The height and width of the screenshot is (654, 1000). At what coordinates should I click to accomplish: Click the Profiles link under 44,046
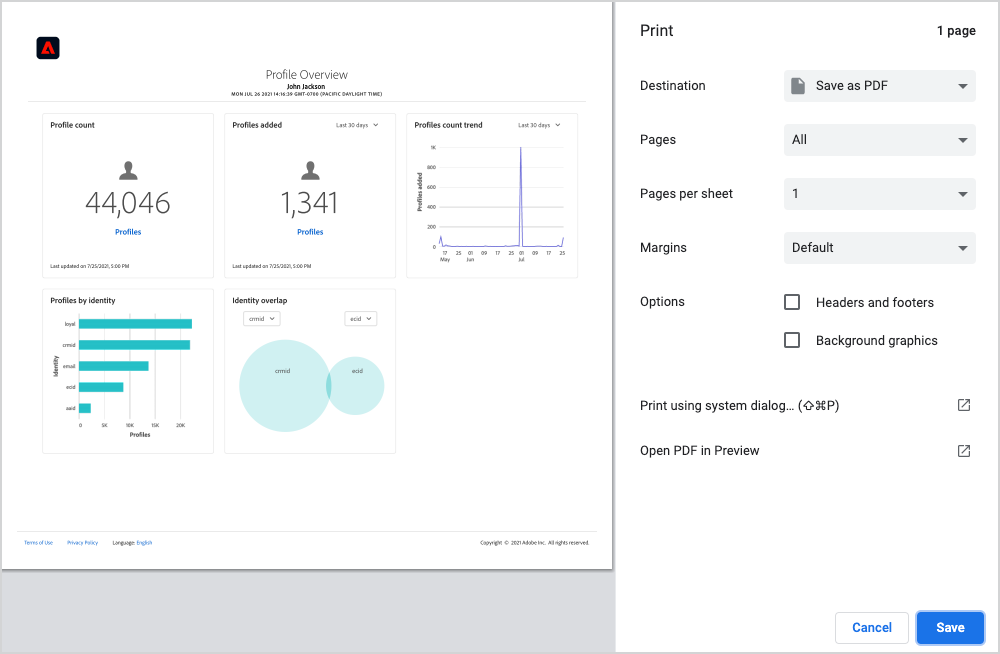[128, 232]
